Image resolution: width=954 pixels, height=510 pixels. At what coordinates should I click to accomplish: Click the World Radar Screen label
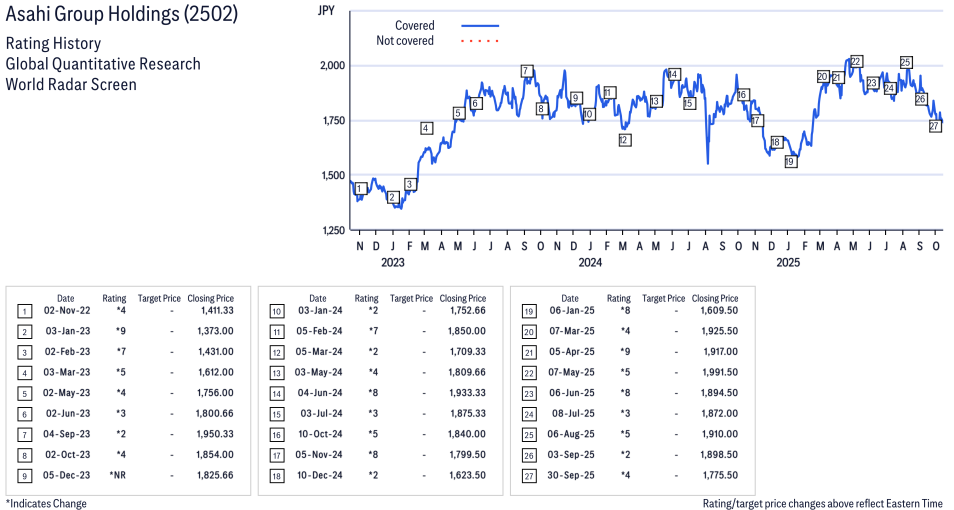pyautogui.click(x=71, y=84)
